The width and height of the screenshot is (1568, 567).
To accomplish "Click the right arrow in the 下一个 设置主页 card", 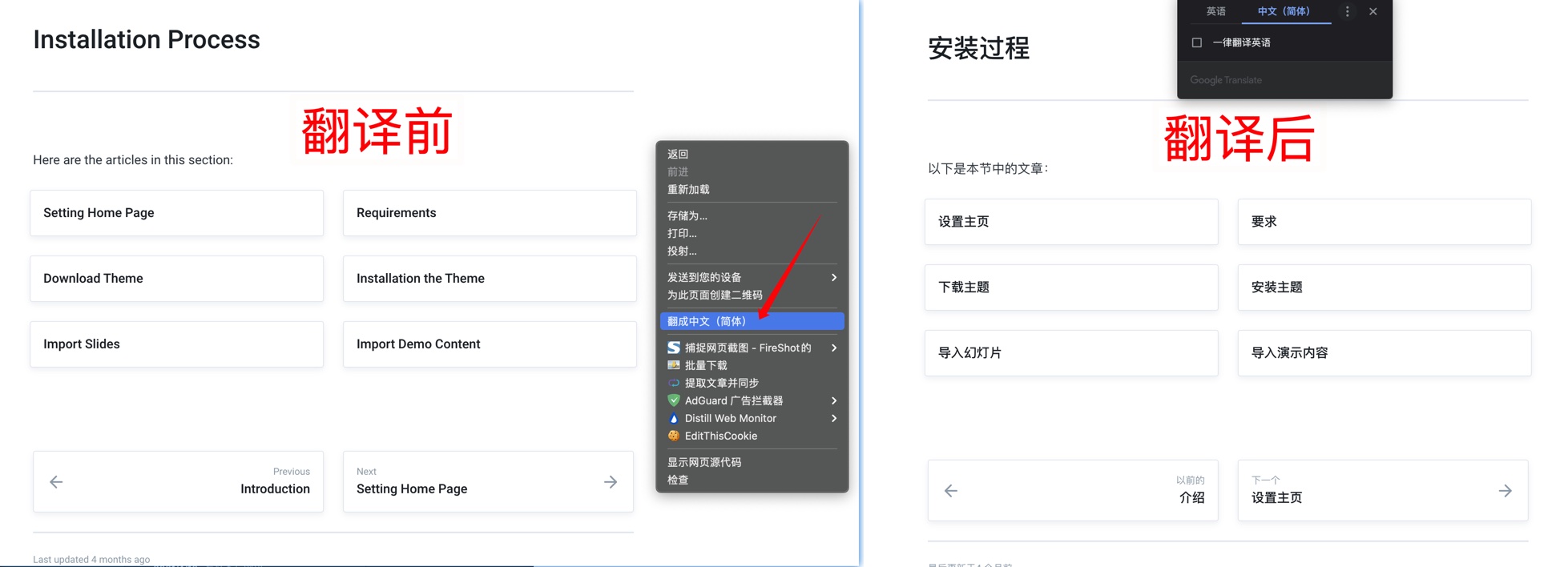I will [1506, 490].
